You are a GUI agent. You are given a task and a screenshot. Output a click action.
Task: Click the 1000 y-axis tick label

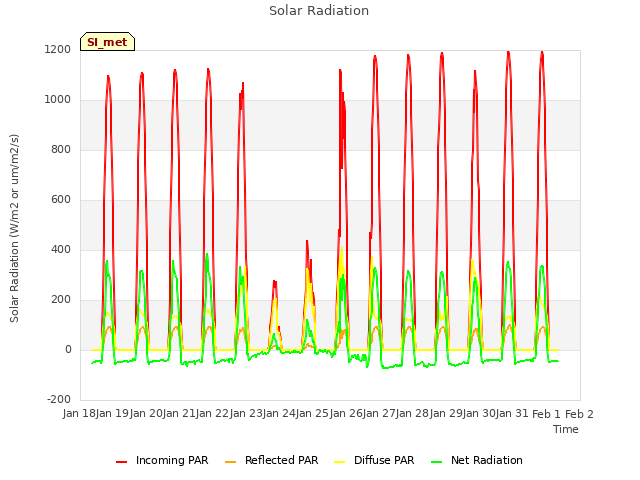58,100
